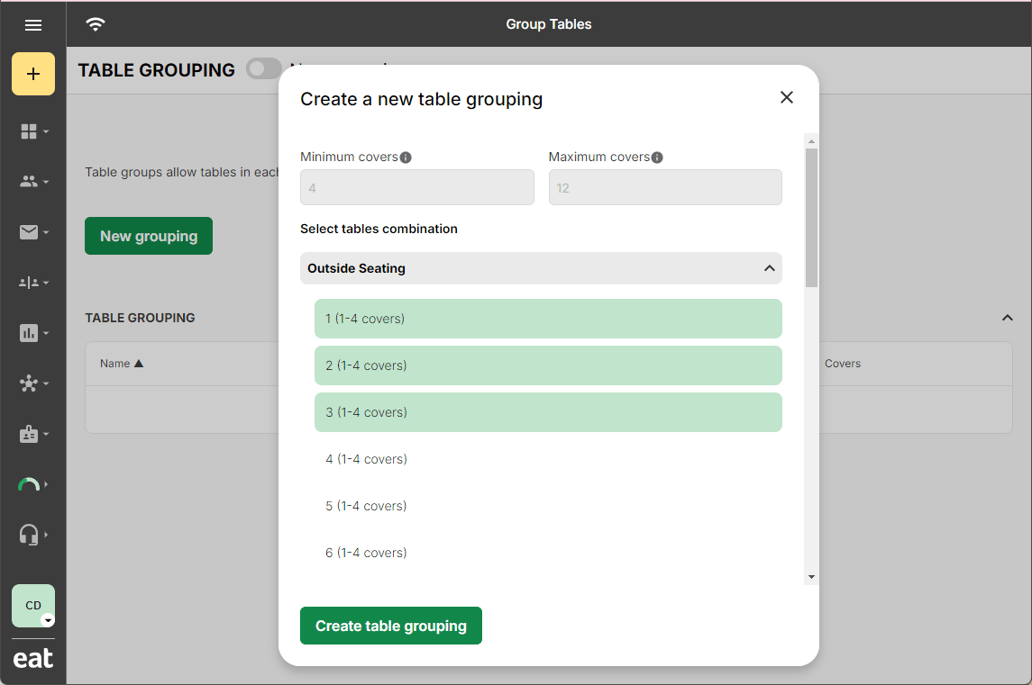Click the New grouping button

[x=148, y=236]
